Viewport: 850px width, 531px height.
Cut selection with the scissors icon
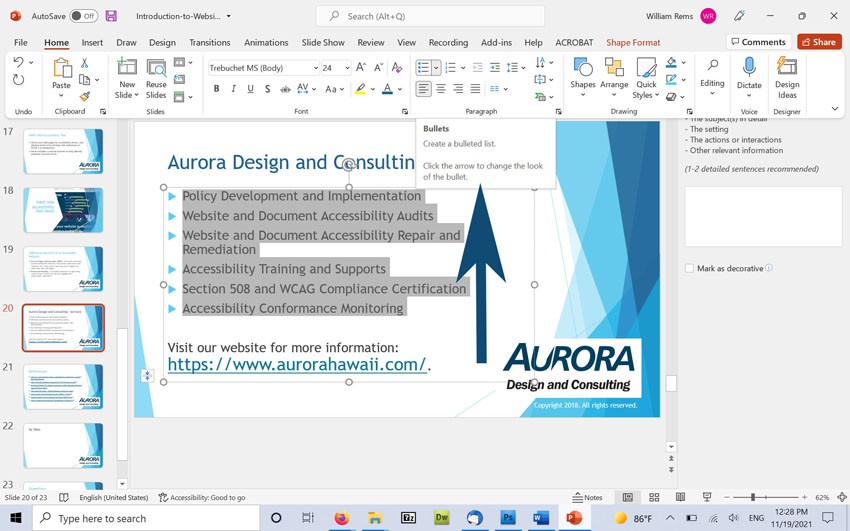85,63
